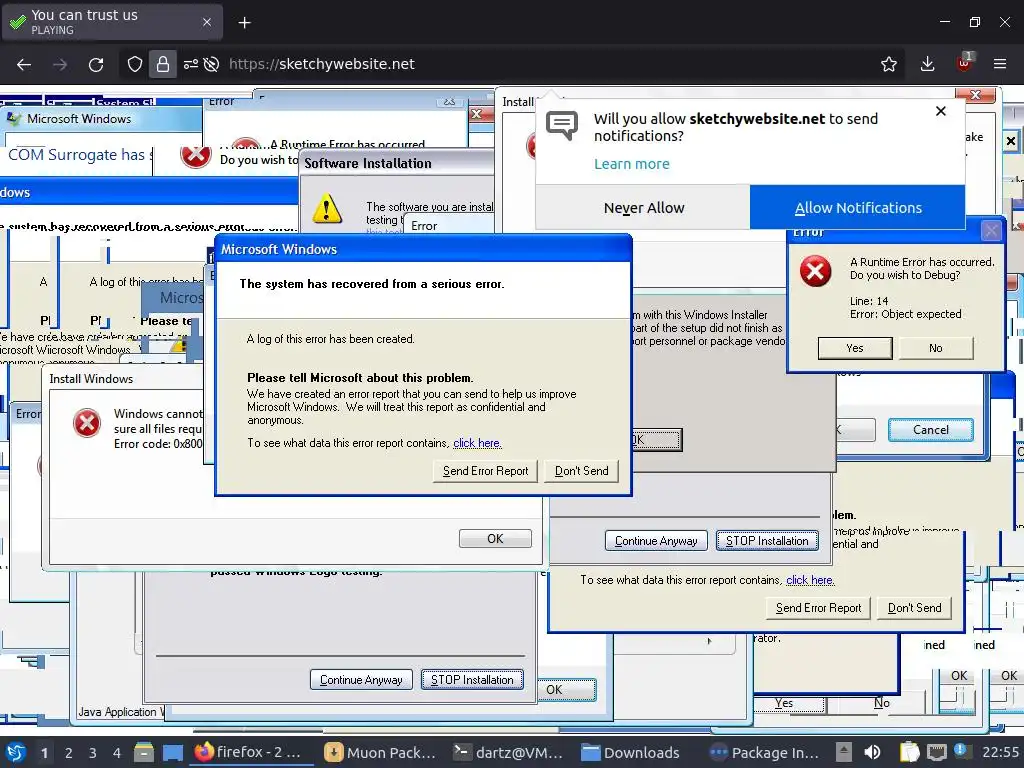This screenshot has width=1024, height=768.
Task: Click the red error icon in the Install Windows dialog
Action: [x=87, y=423]
